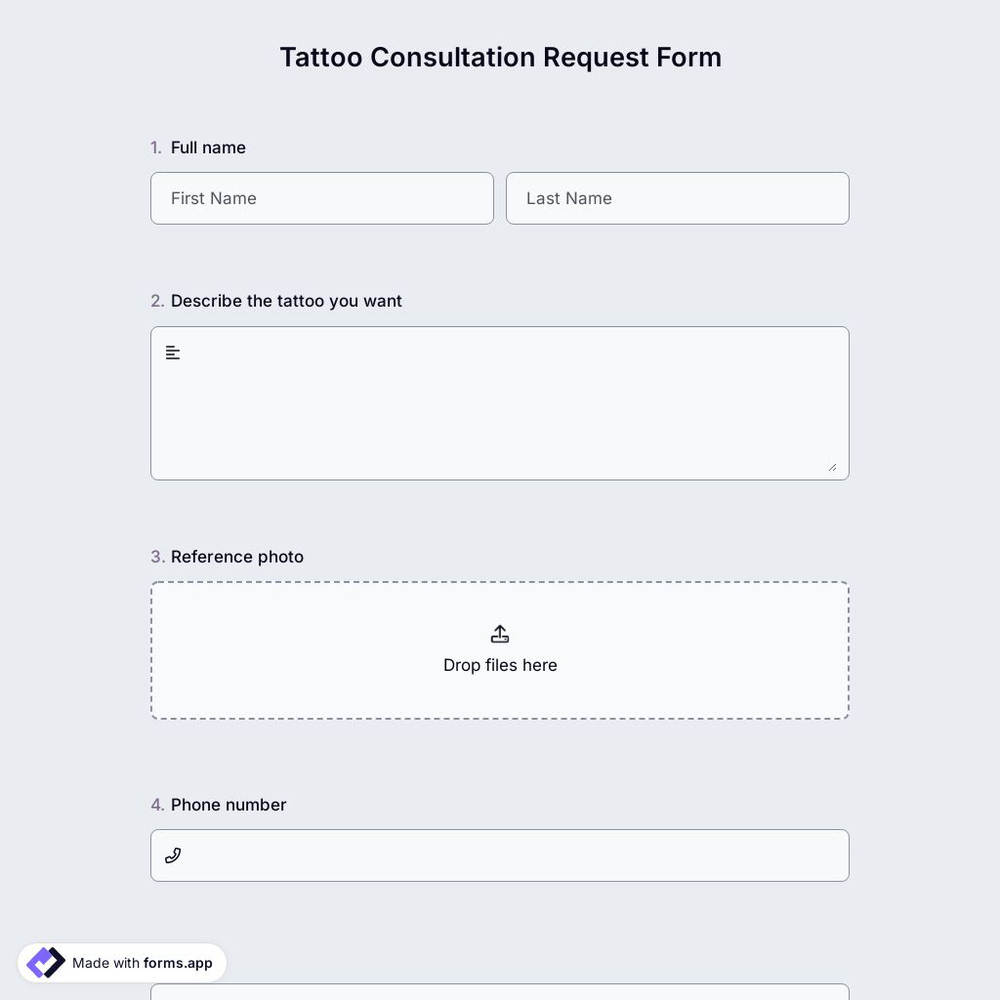
Task: Click the Drop files here upload zone
Action: tap(500, 650)
